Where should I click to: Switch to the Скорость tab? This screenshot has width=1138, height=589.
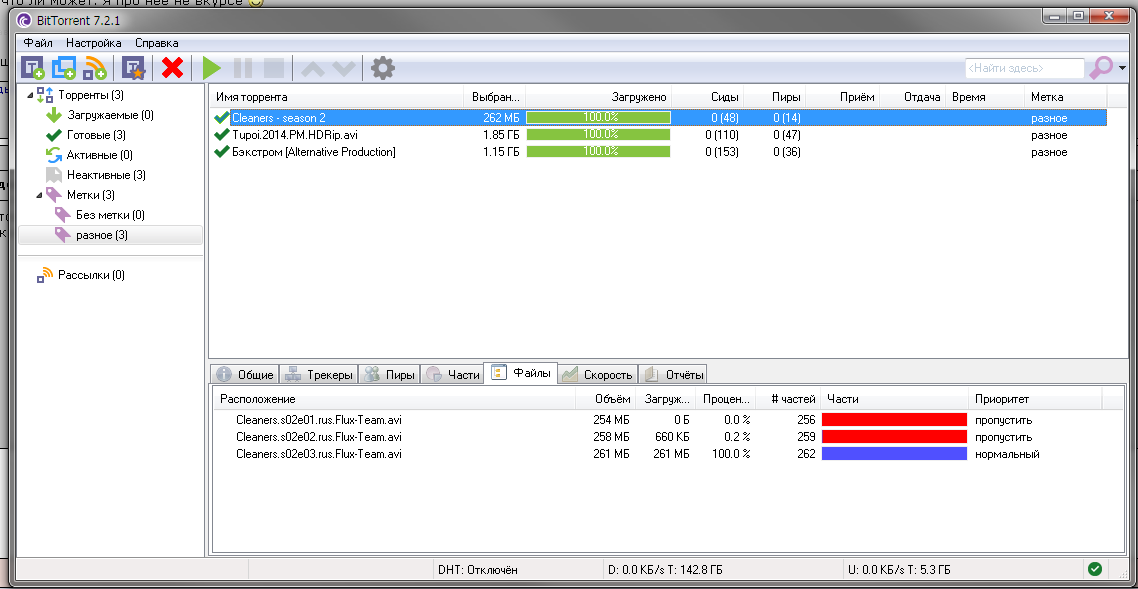pos(599,374)
